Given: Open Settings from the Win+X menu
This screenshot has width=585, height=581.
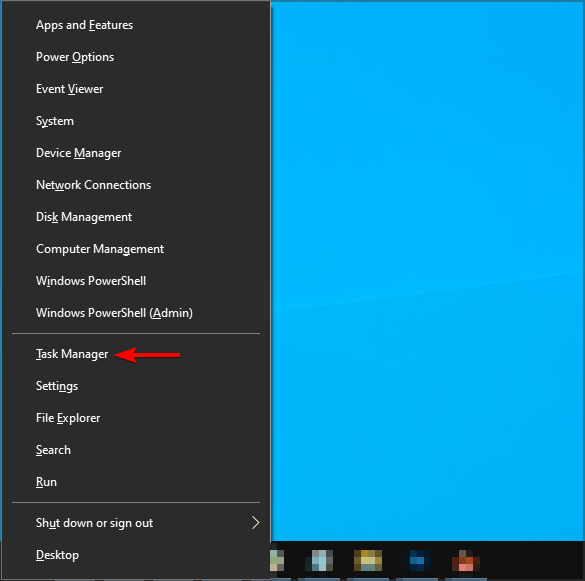Looking at the screenshot, I should [x=136, y=386].
